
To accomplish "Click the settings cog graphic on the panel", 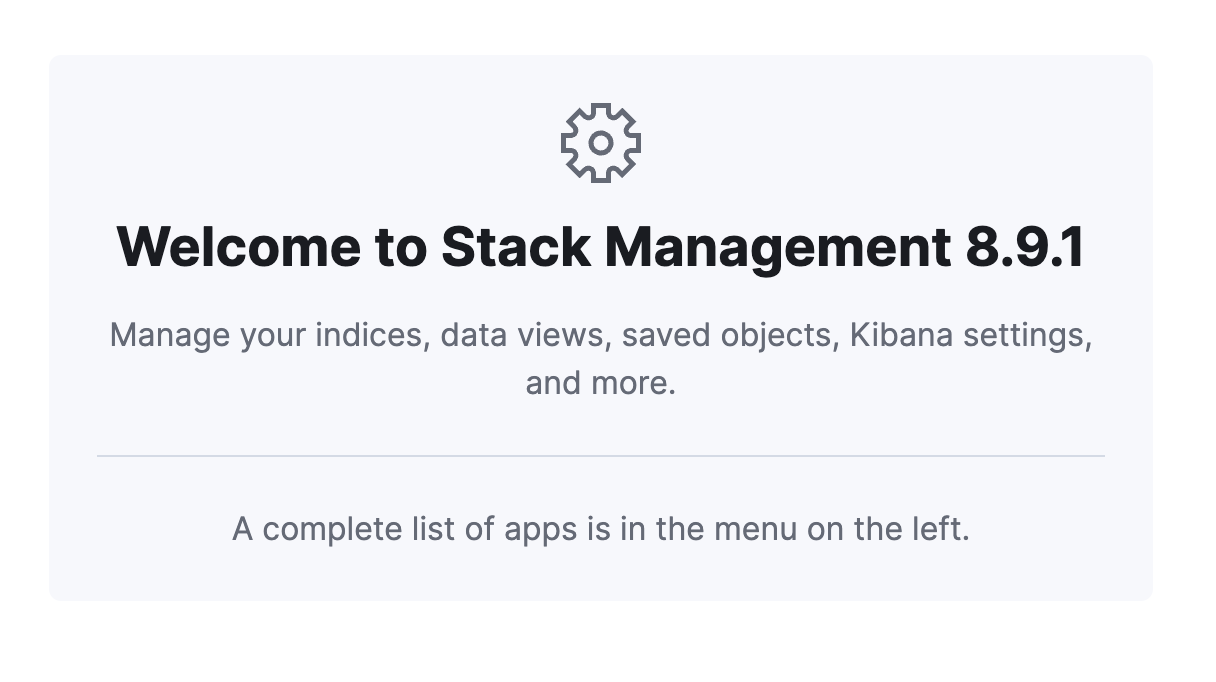I will pos(601,142).
